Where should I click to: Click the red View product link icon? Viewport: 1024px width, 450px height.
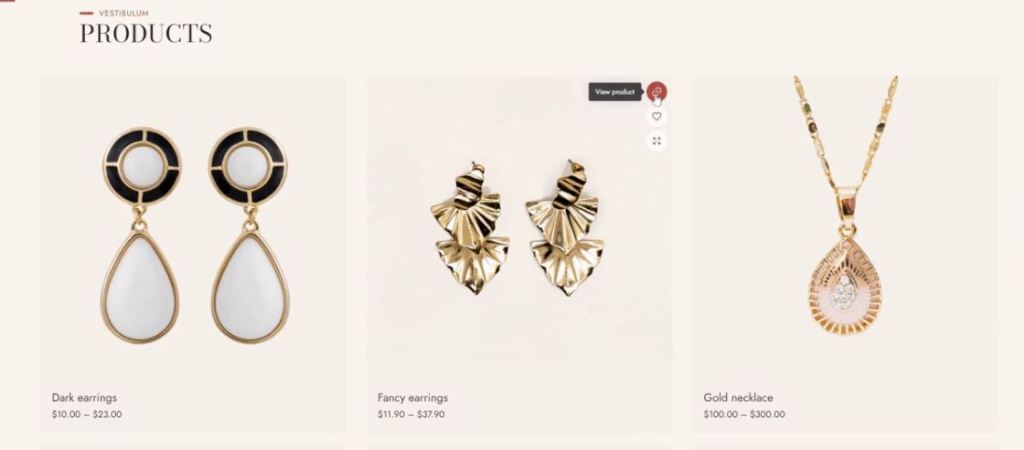657,91
